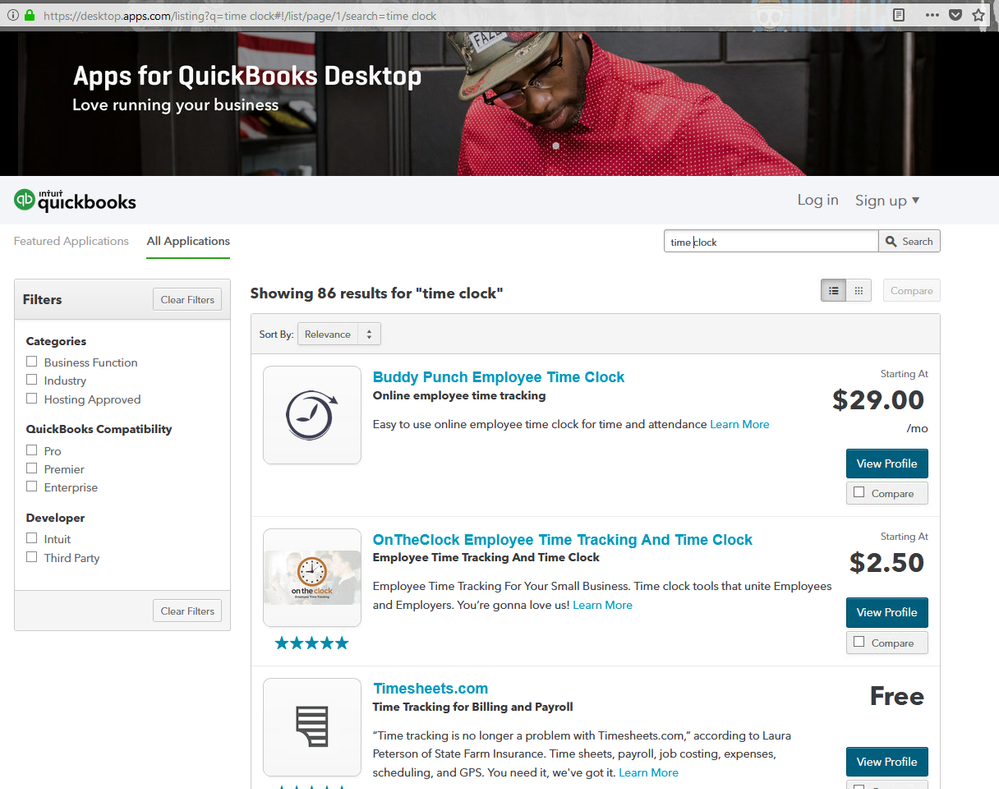Tick the Third Party developer filter
Image resolution: width=999 pixels, height=789 pixels.
pyautogui.click(x=31, y=557)
